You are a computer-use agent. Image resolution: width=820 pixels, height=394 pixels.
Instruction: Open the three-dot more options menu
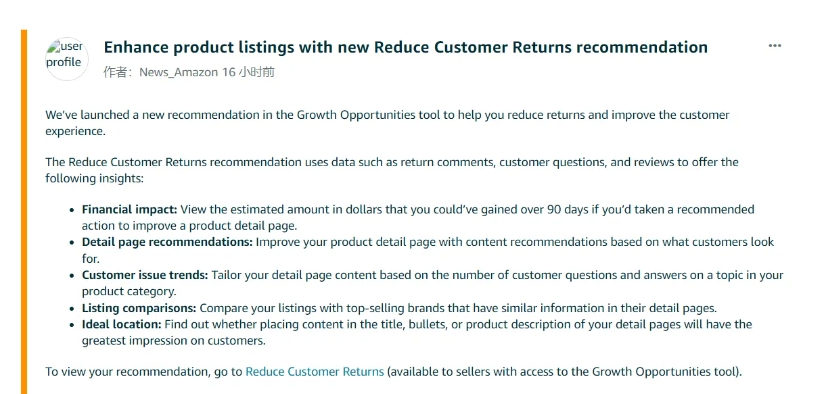(x=775, y=46)
